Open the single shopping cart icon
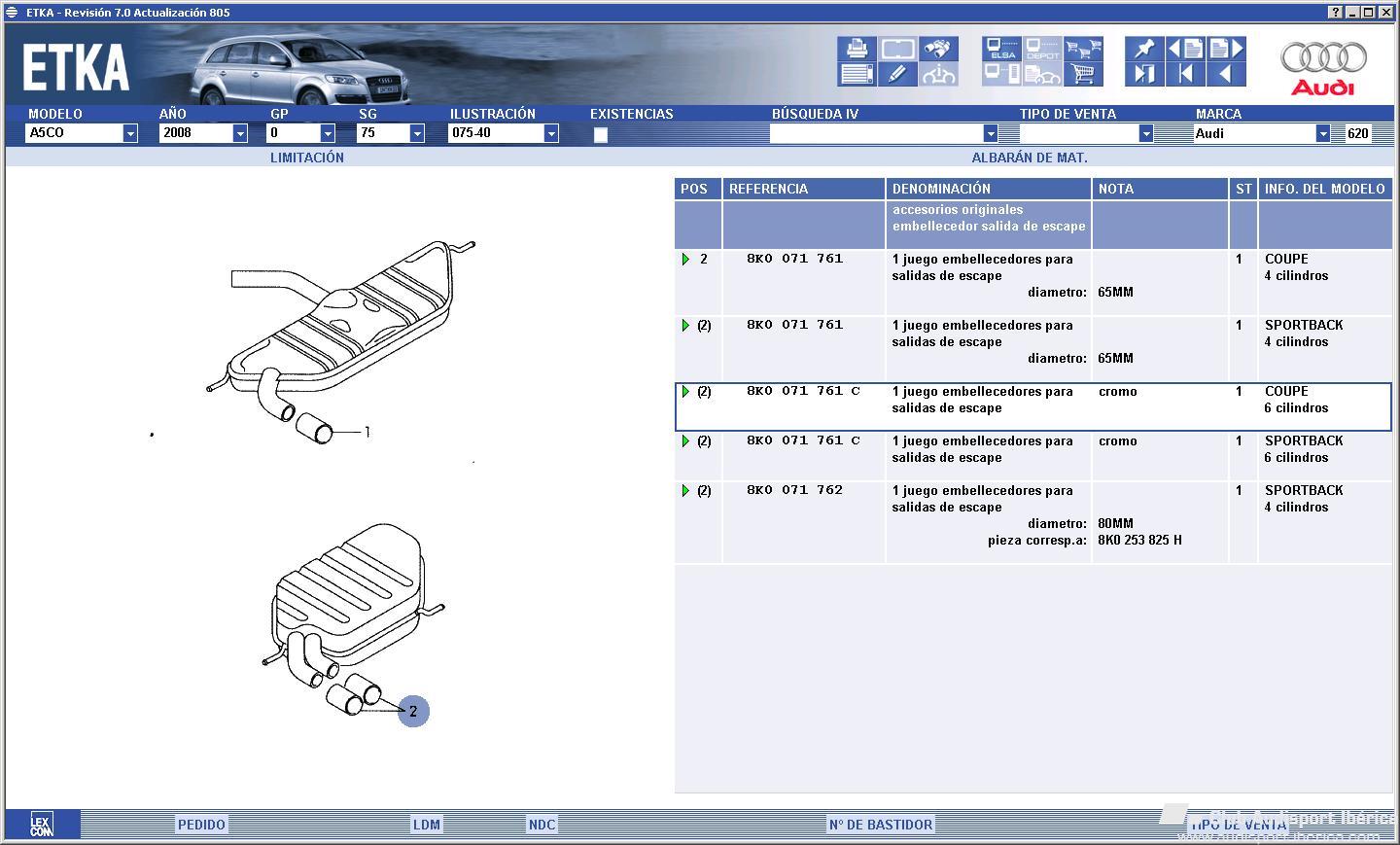The image size is (1400, 845). click(x=1083, y=74)
